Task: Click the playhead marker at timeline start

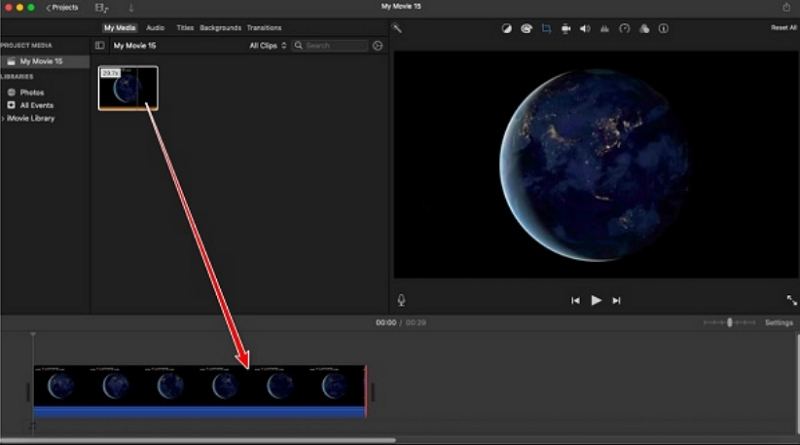Action: click(33, 335)
